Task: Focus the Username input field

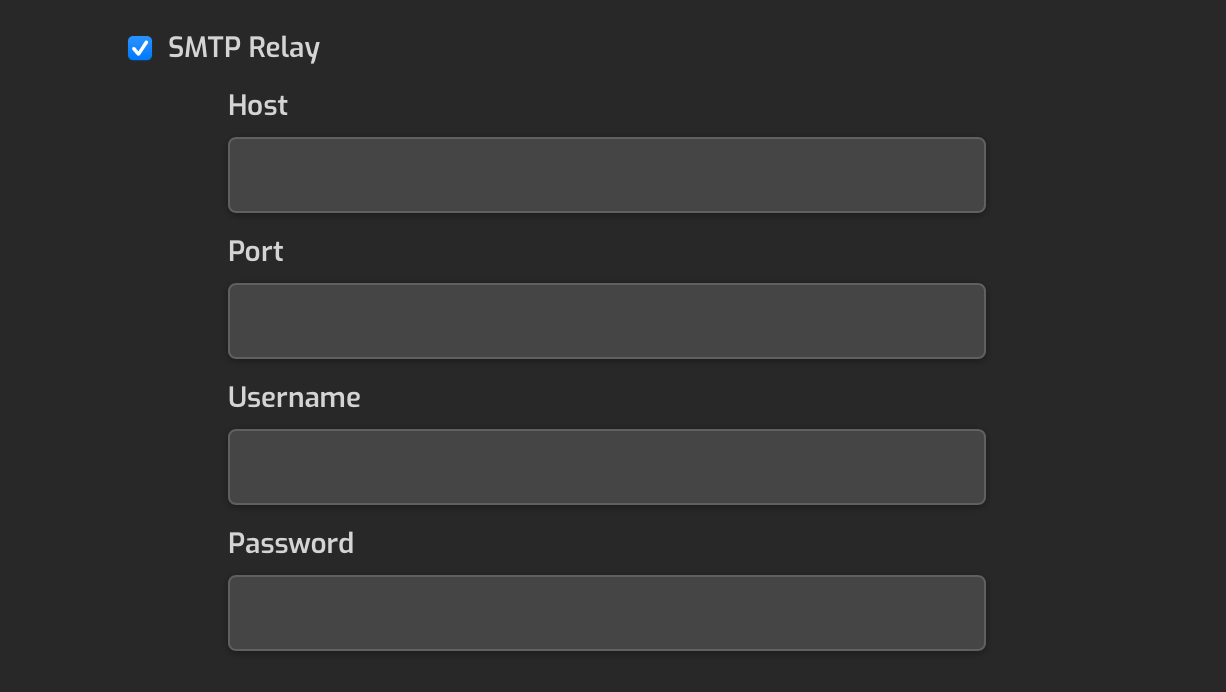Action: point(607,467)
